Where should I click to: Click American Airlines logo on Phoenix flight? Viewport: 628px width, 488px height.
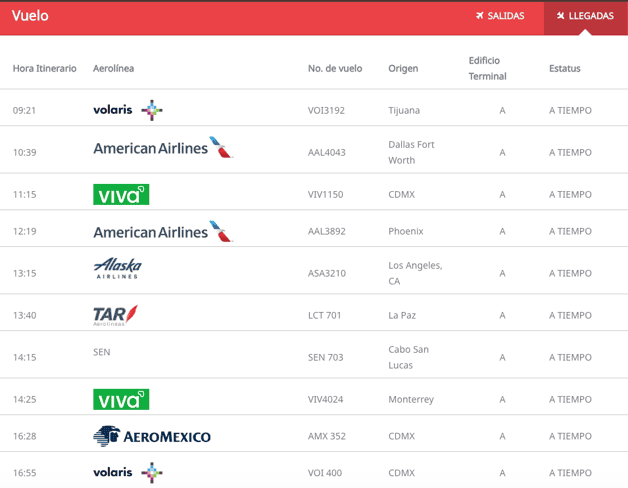pyautogui.click(x=162, y=232)
